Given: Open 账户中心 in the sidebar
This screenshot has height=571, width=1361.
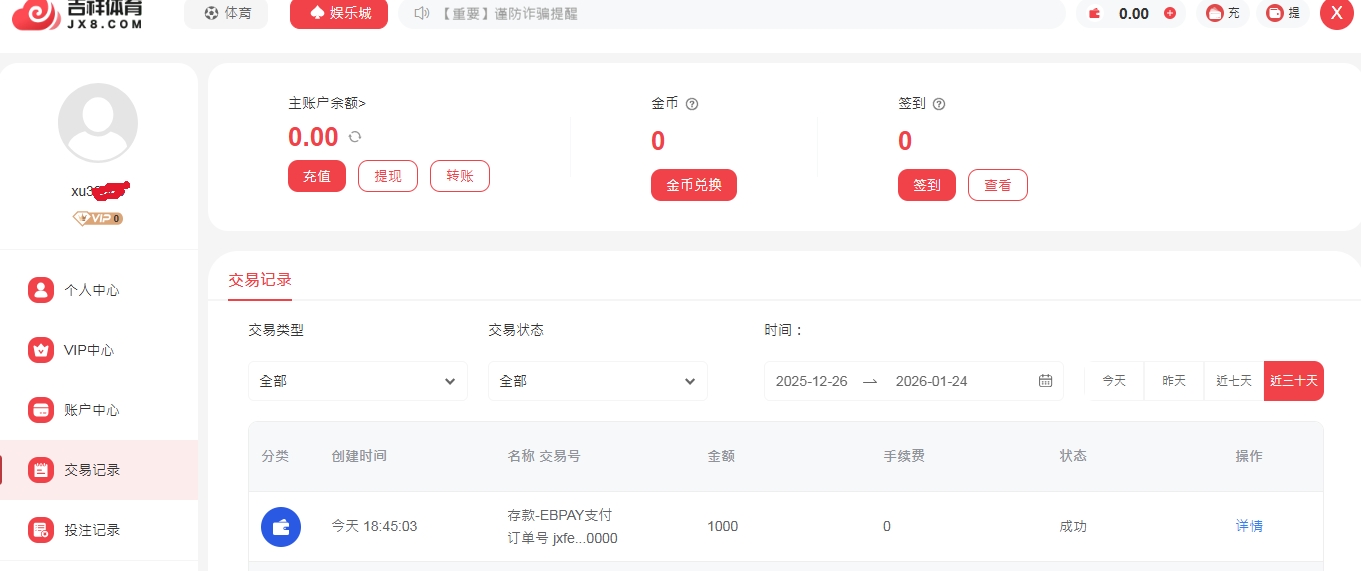Looking at the screenshot, I should tap(92, 410).
